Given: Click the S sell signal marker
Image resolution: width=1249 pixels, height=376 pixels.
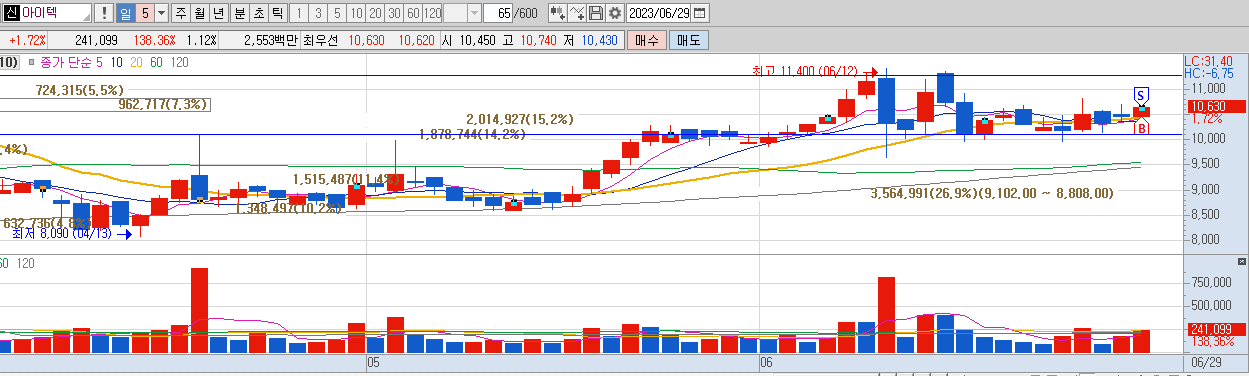Looking at the screenshot, I should coord(1140,95).
